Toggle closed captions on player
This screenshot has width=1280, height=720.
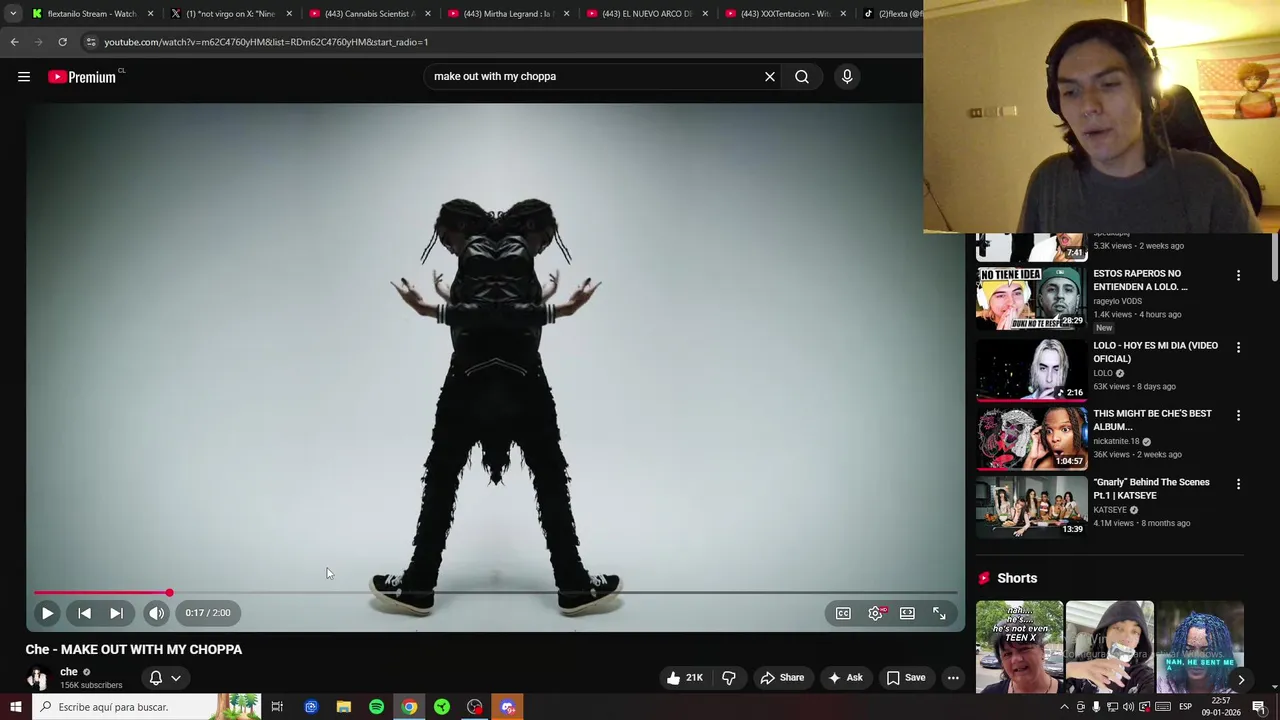(x=843, y=613)
